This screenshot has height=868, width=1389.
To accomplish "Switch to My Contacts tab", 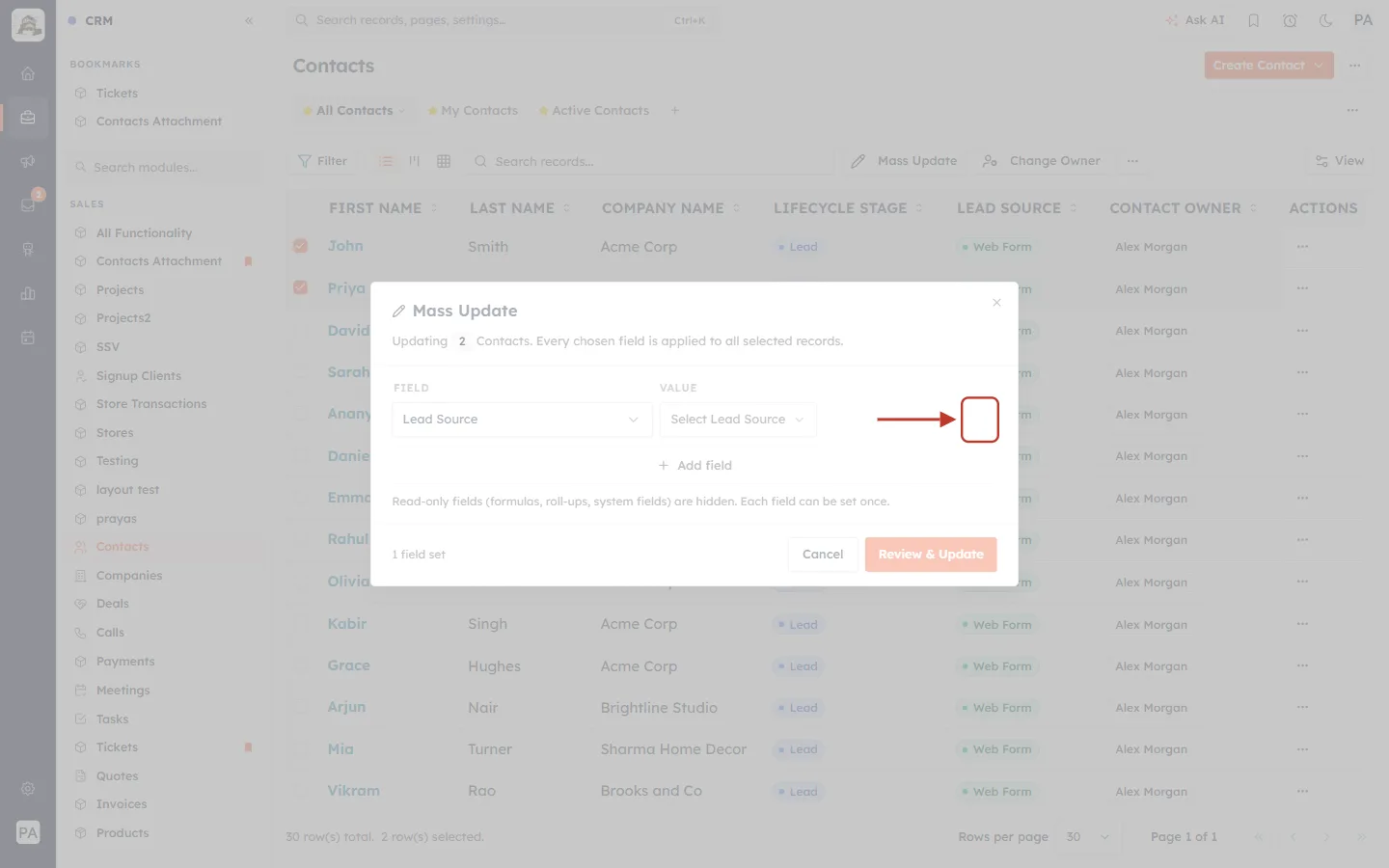I will (473, 111).
